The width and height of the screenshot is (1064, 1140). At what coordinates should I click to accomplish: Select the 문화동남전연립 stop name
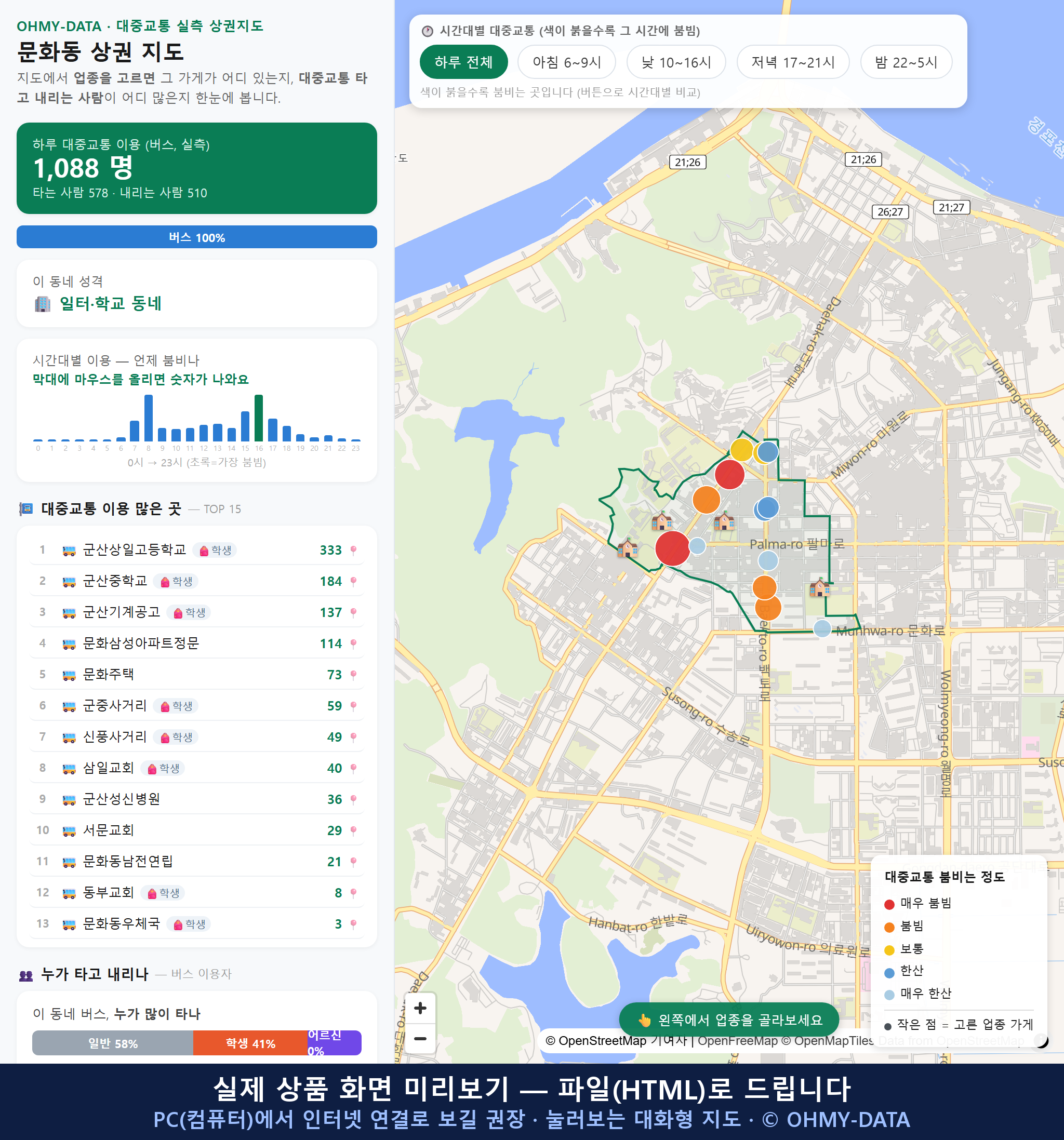point(127,861)
